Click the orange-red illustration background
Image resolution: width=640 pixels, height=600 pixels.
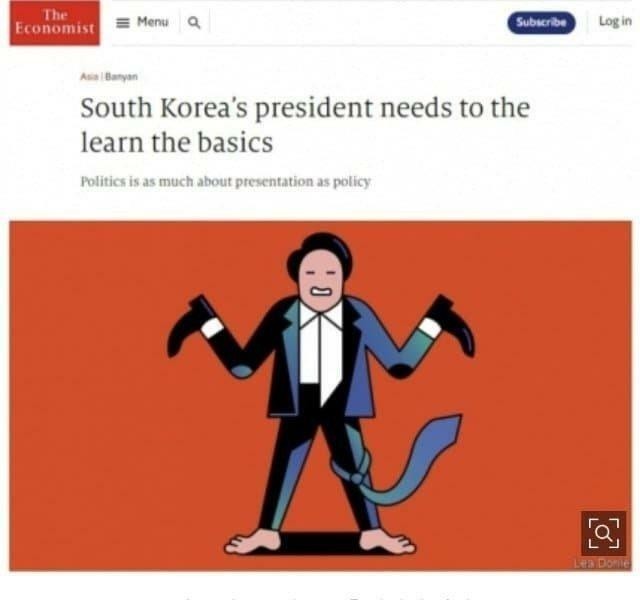102,408
